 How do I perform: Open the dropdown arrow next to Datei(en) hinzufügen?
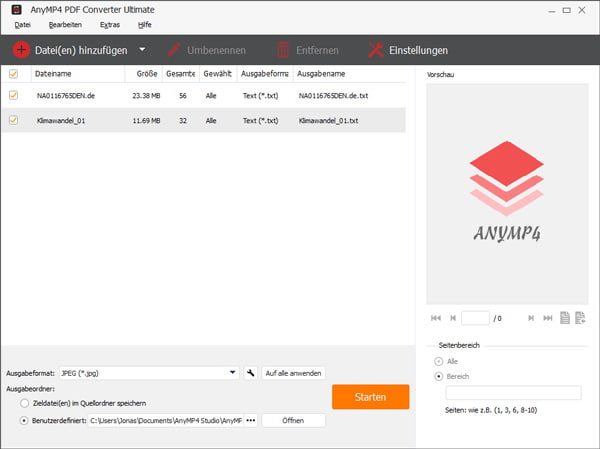(x=142, y=49)
